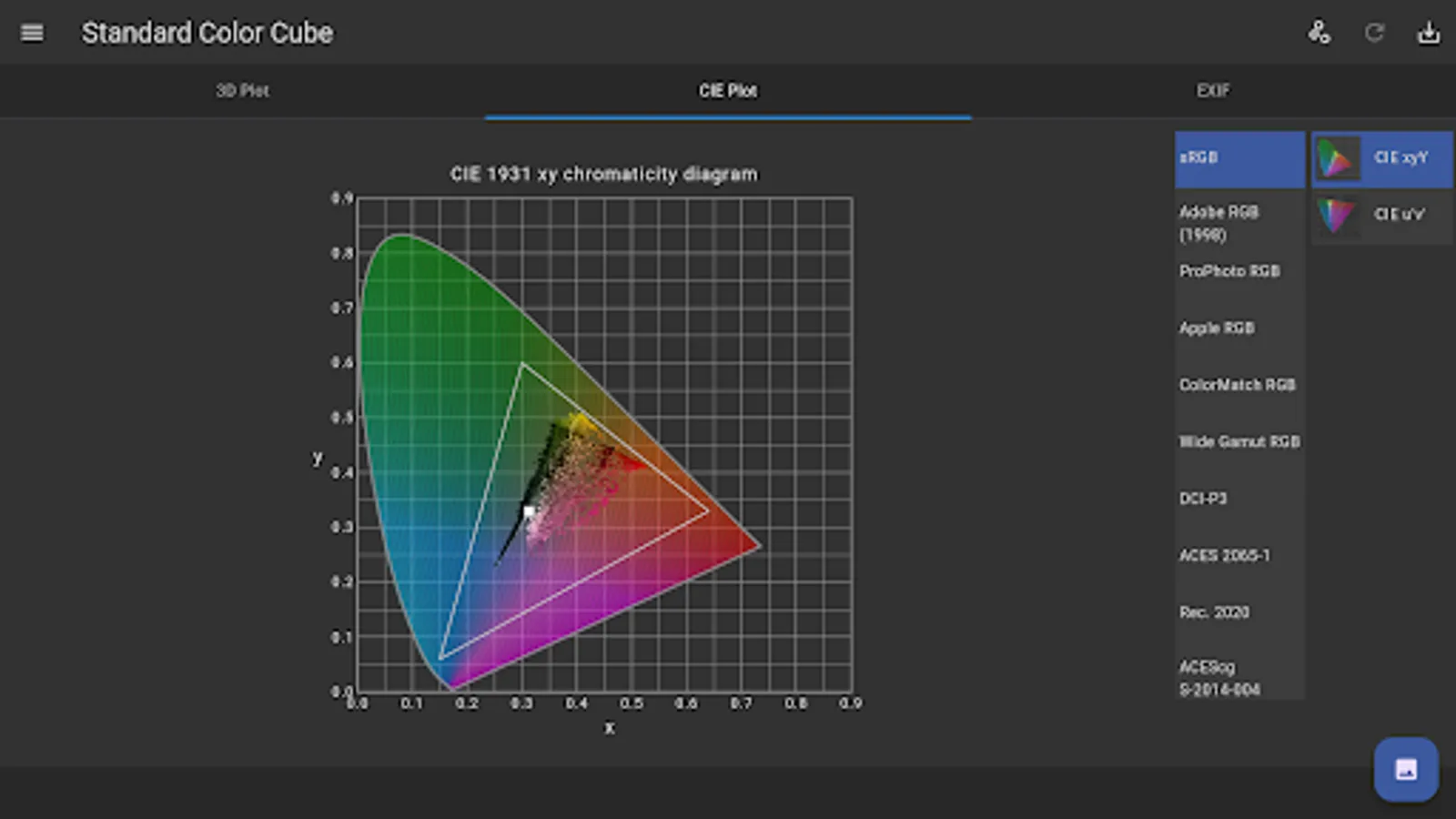
Task: Select the sRGB color space
Action: [1239, 159]
